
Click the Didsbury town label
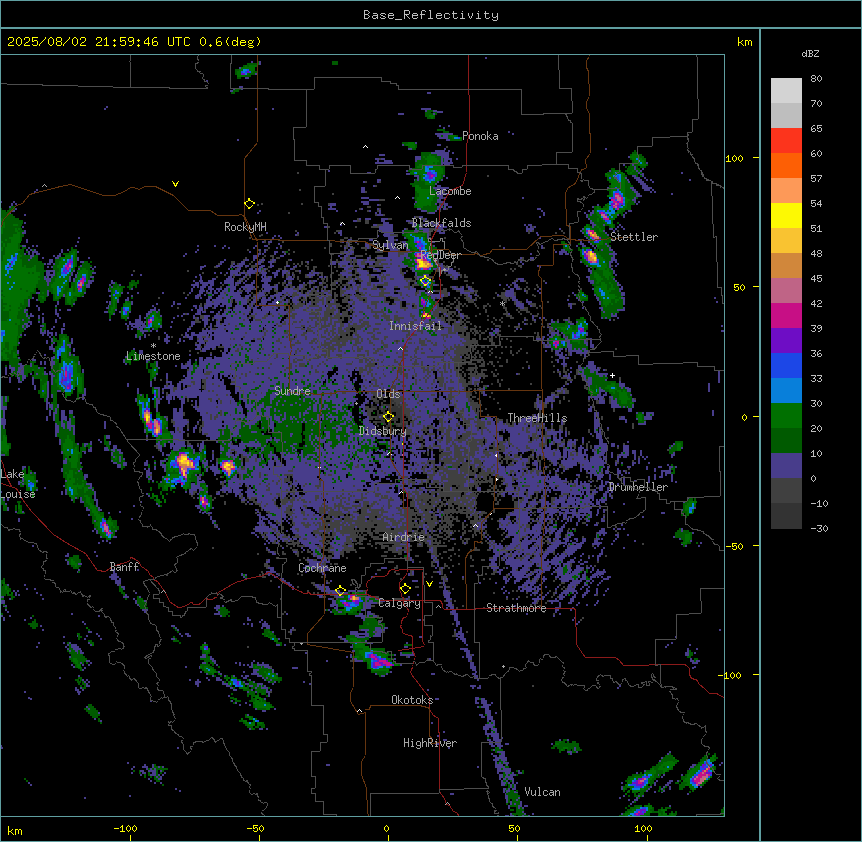pos(383,431)
